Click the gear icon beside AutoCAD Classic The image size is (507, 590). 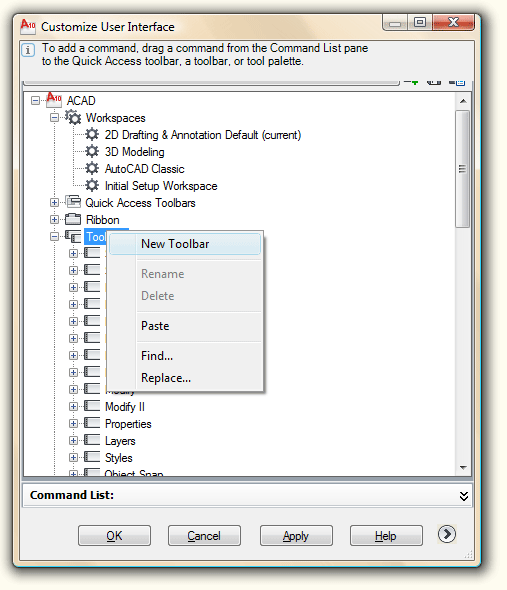[x=92, y=168]
